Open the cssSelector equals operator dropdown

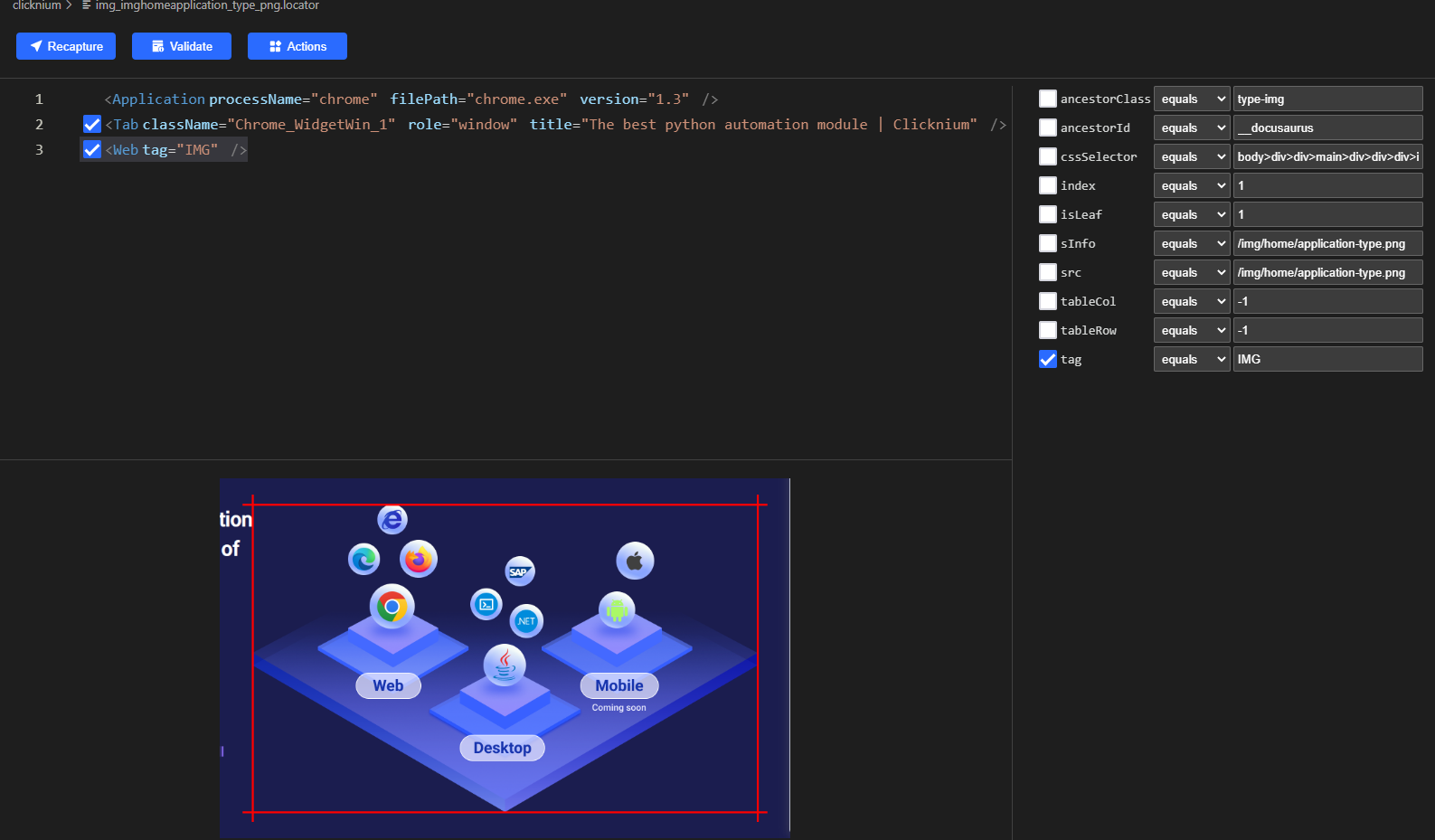click(x=1192, y=156)
